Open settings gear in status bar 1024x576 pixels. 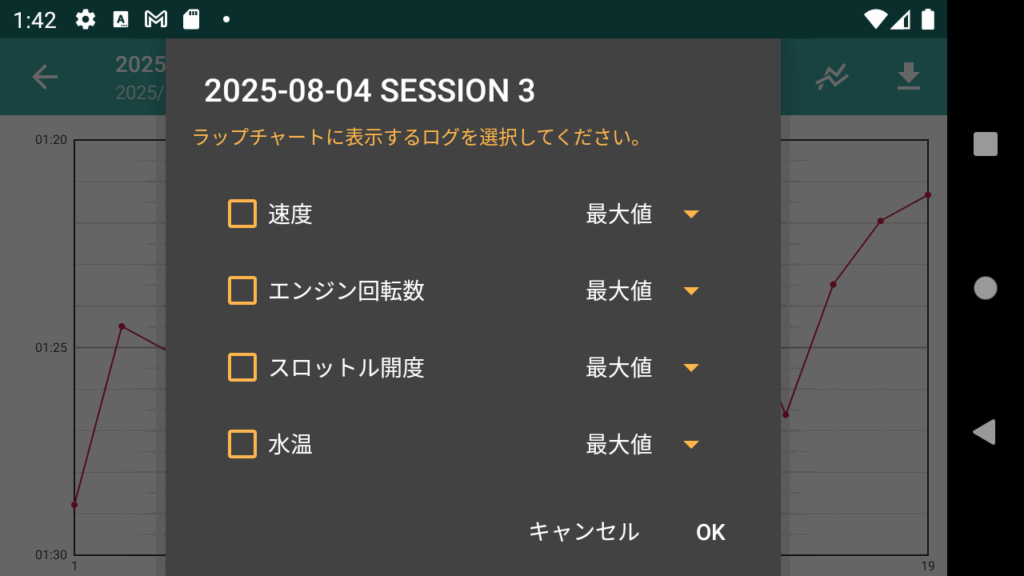tap(85, 20)
